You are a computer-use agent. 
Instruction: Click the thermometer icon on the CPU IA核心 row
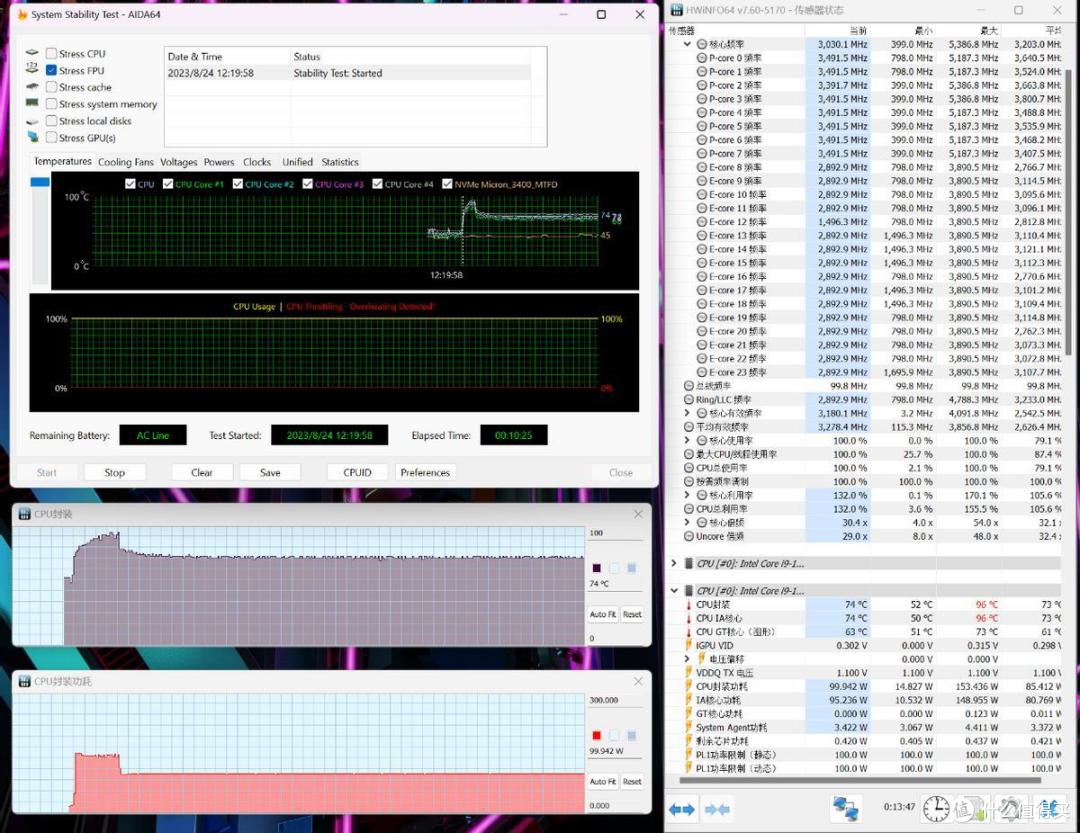[x=689, y=618]
